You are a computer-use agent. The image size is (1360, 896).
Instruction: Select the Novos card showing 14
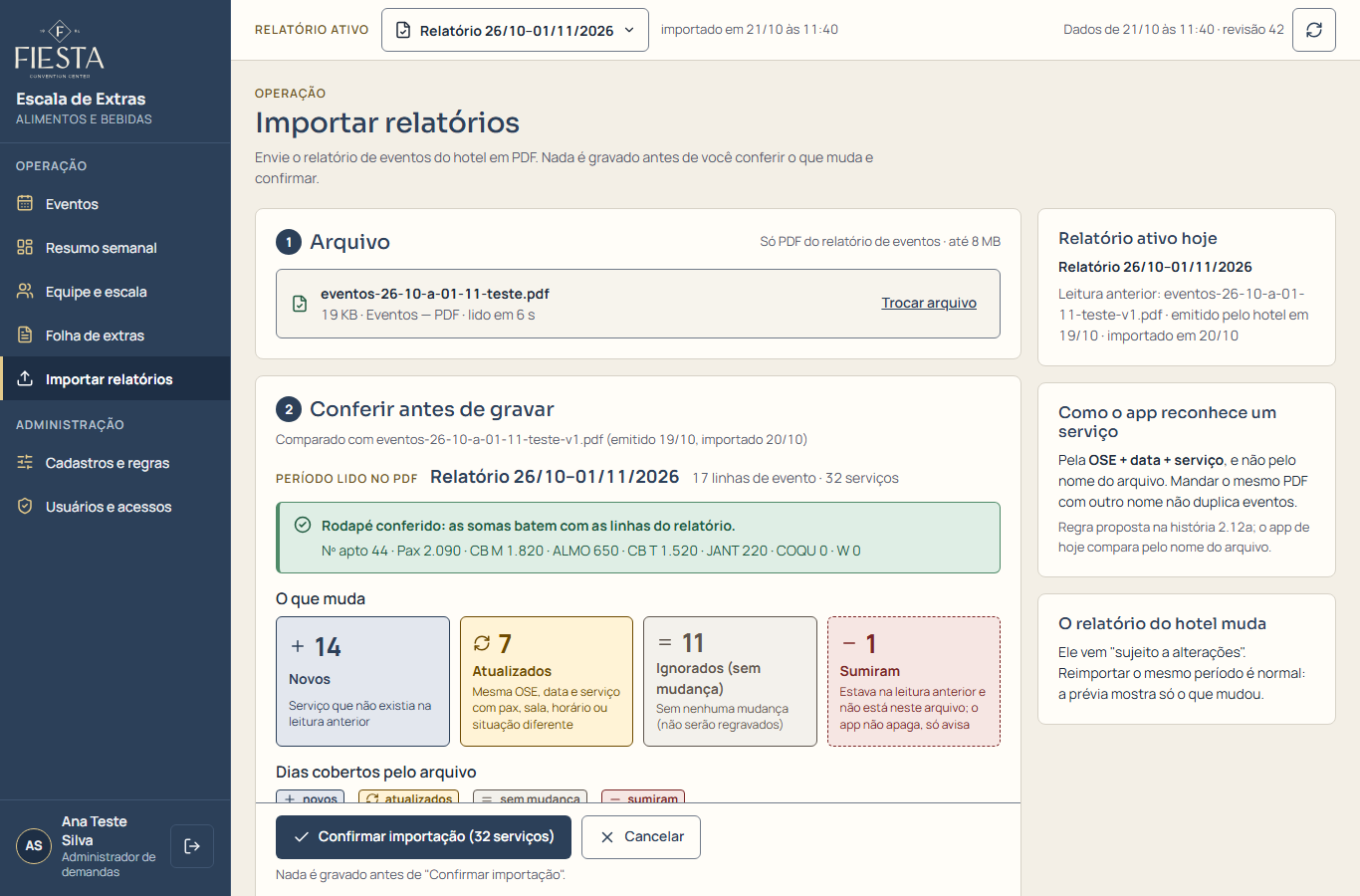(362, 681)
